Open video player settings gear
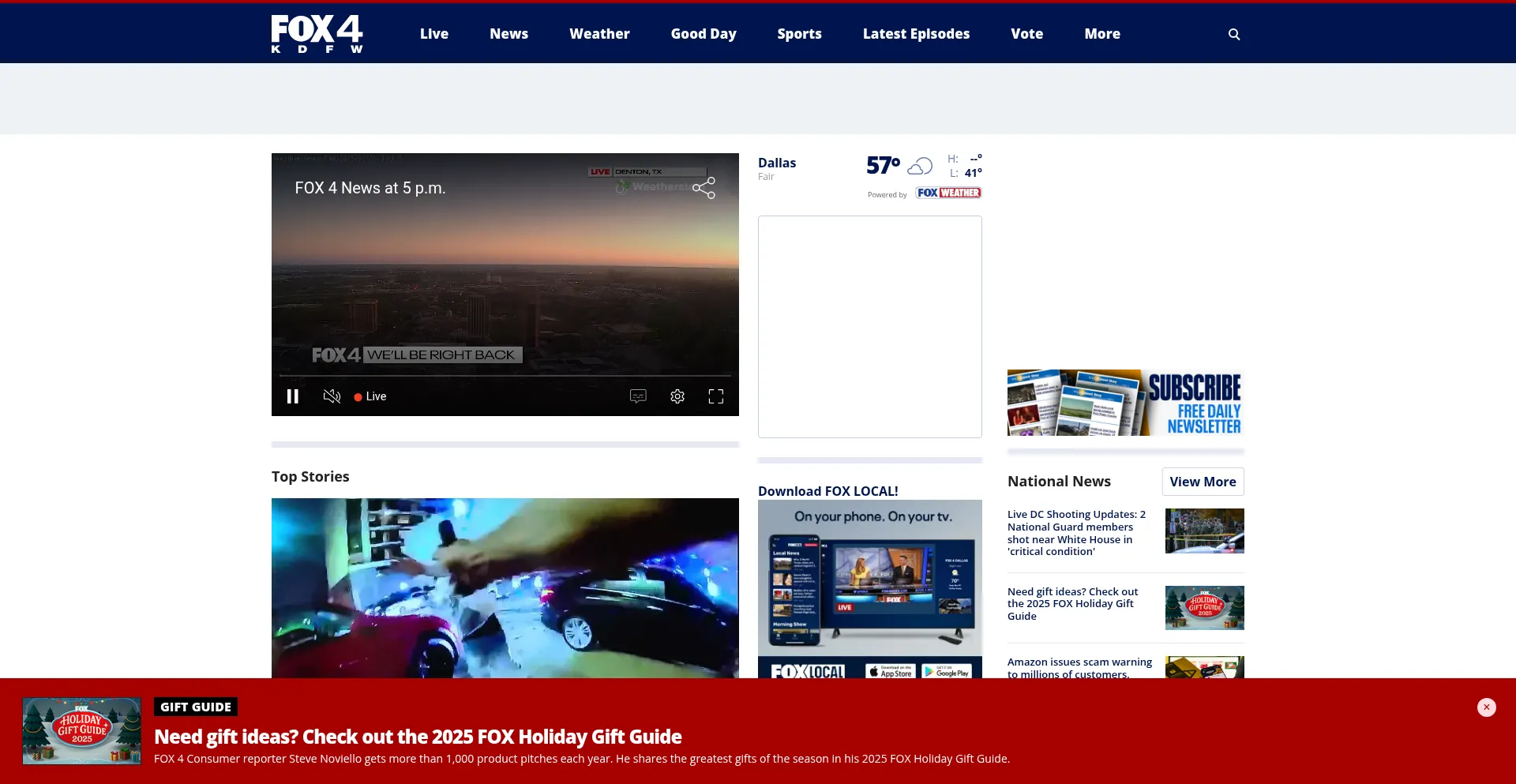The height and width of the screenshot is (784, 1516). pos(677,396)
